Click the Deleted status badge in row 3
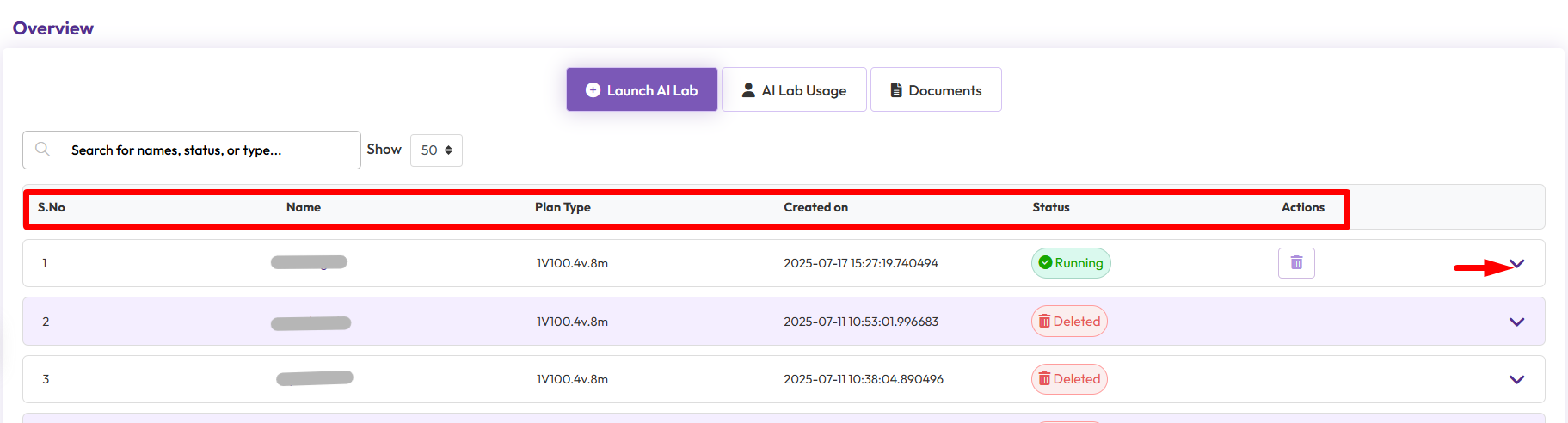The image size is (1568, 423). click(x=1069, y=379)
